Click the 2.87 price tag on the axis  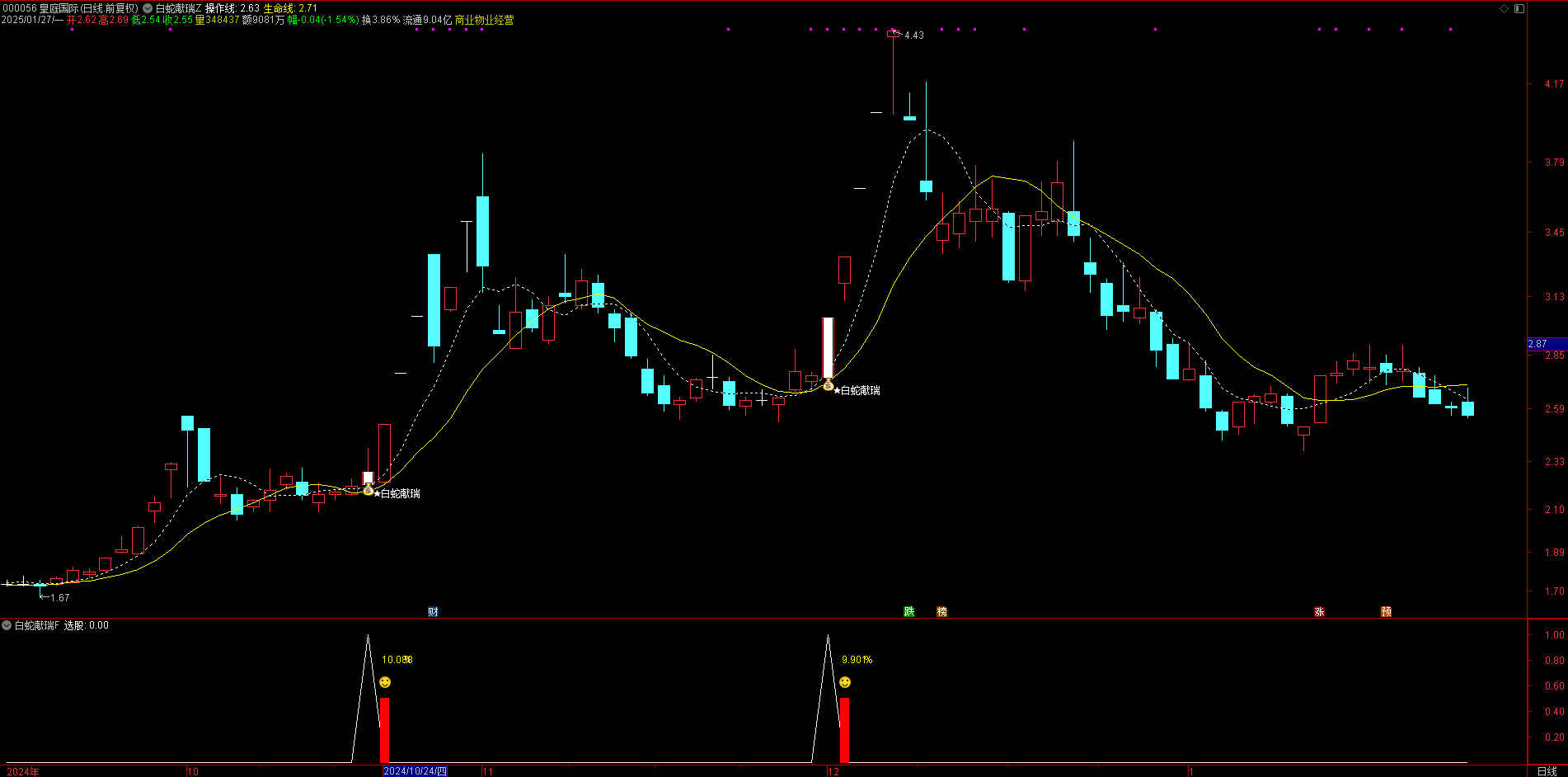coord(1547,344)
